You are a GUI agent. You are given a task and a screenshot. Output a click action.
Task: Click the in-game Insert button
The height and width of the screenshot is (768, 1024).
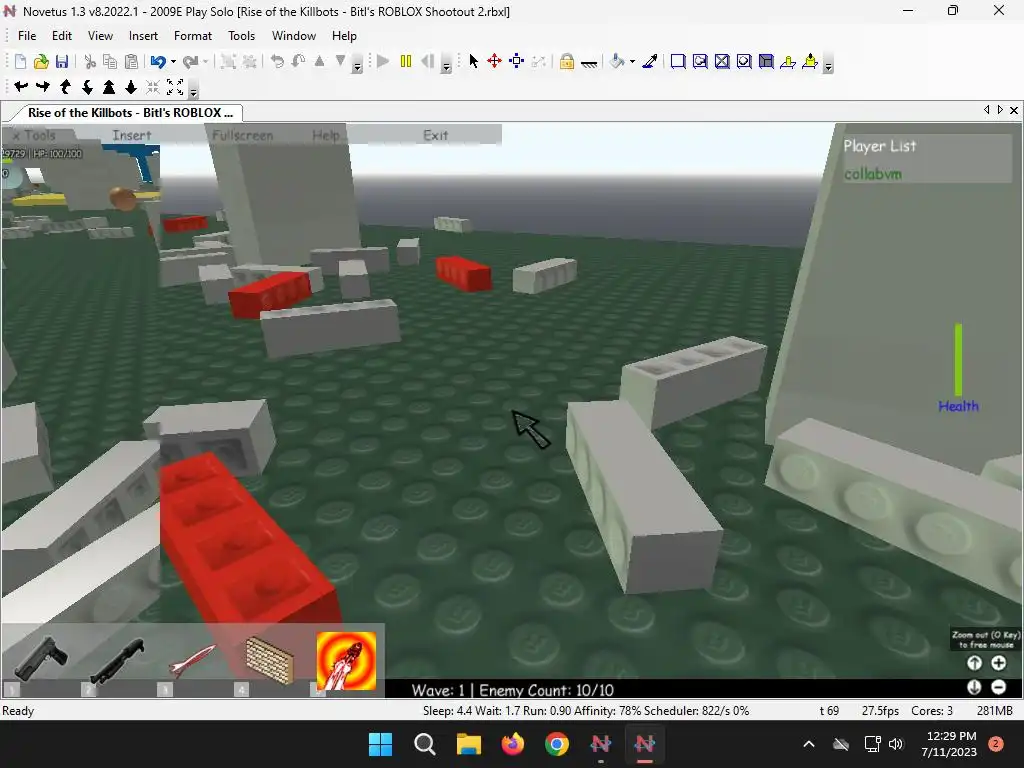point(131,135)
